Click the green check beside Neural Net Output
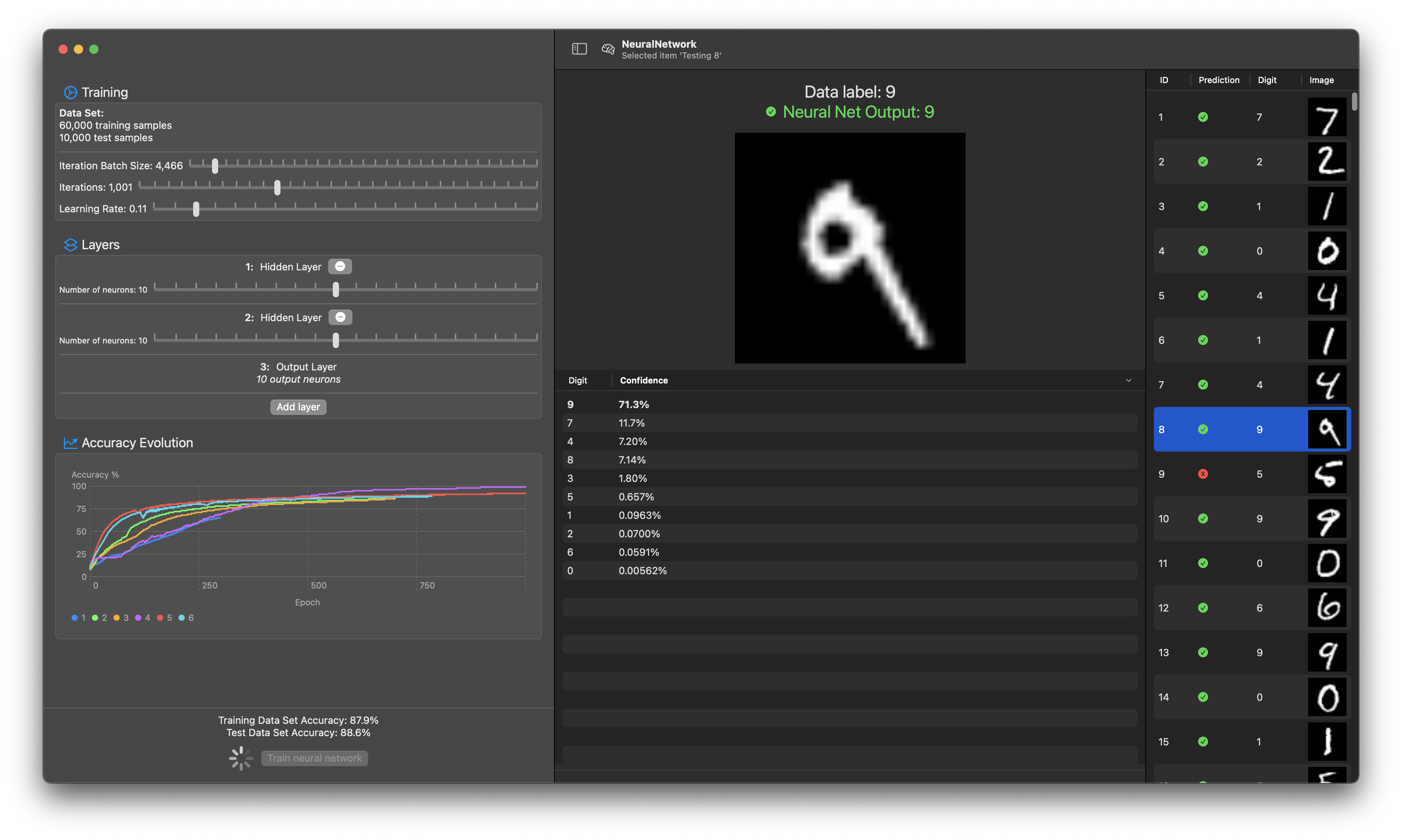This screenshot has width=1402, height=840. point(771,112)
